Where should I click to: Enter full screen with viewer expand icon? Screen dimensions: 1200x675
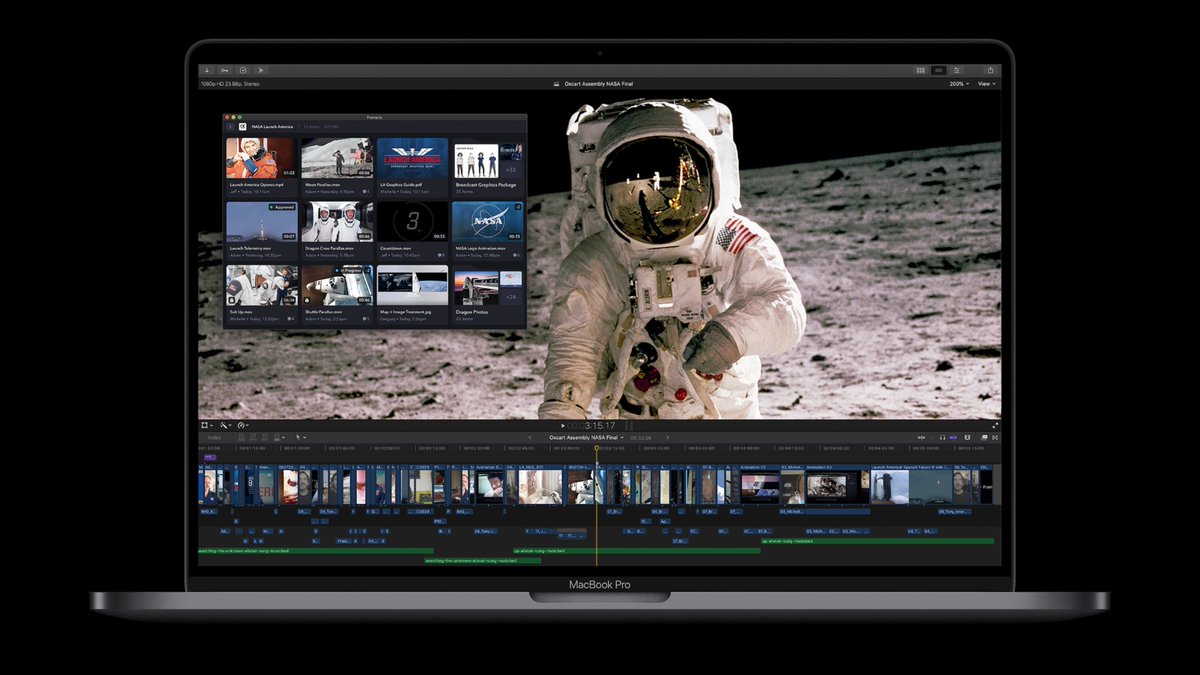tap(995, 425)
